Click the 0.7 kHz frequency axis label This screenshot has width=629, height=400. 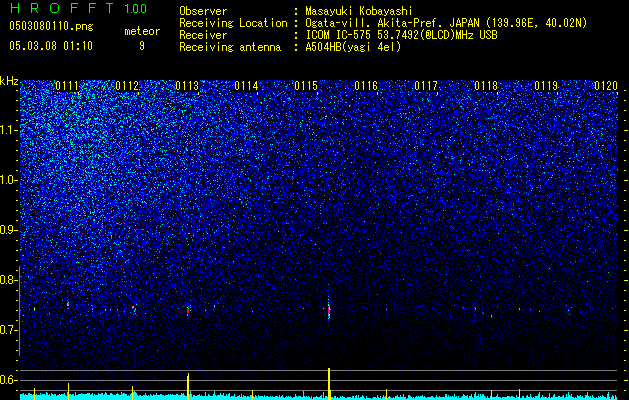pyautogui.click(x=8, y=330)
